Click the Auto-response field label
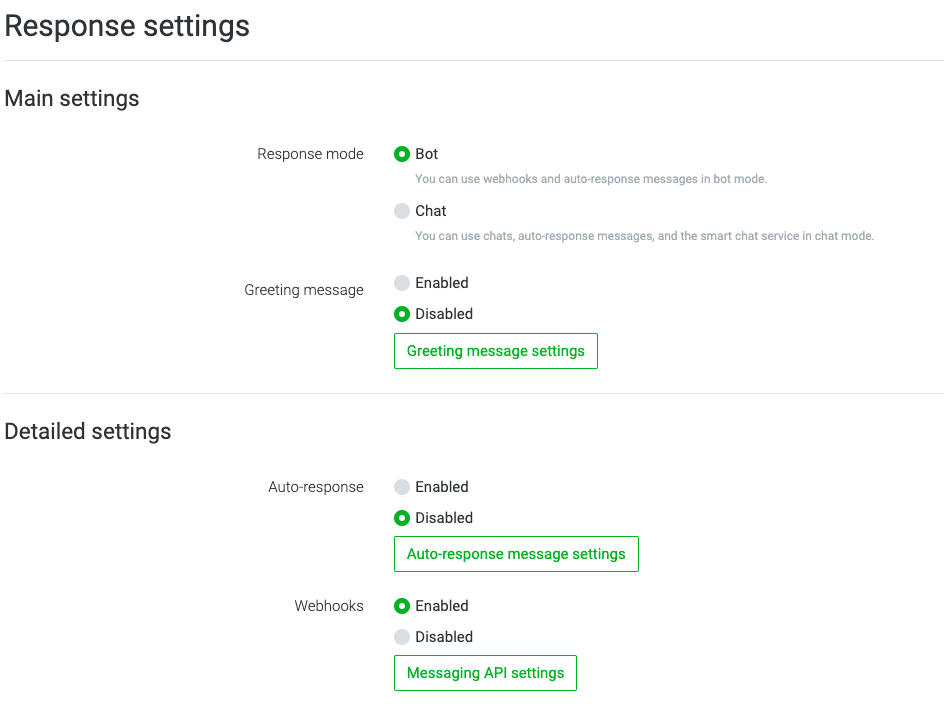The width and height of the screenshot is (944, 721). pyautogui.click(x=316, y=487)
